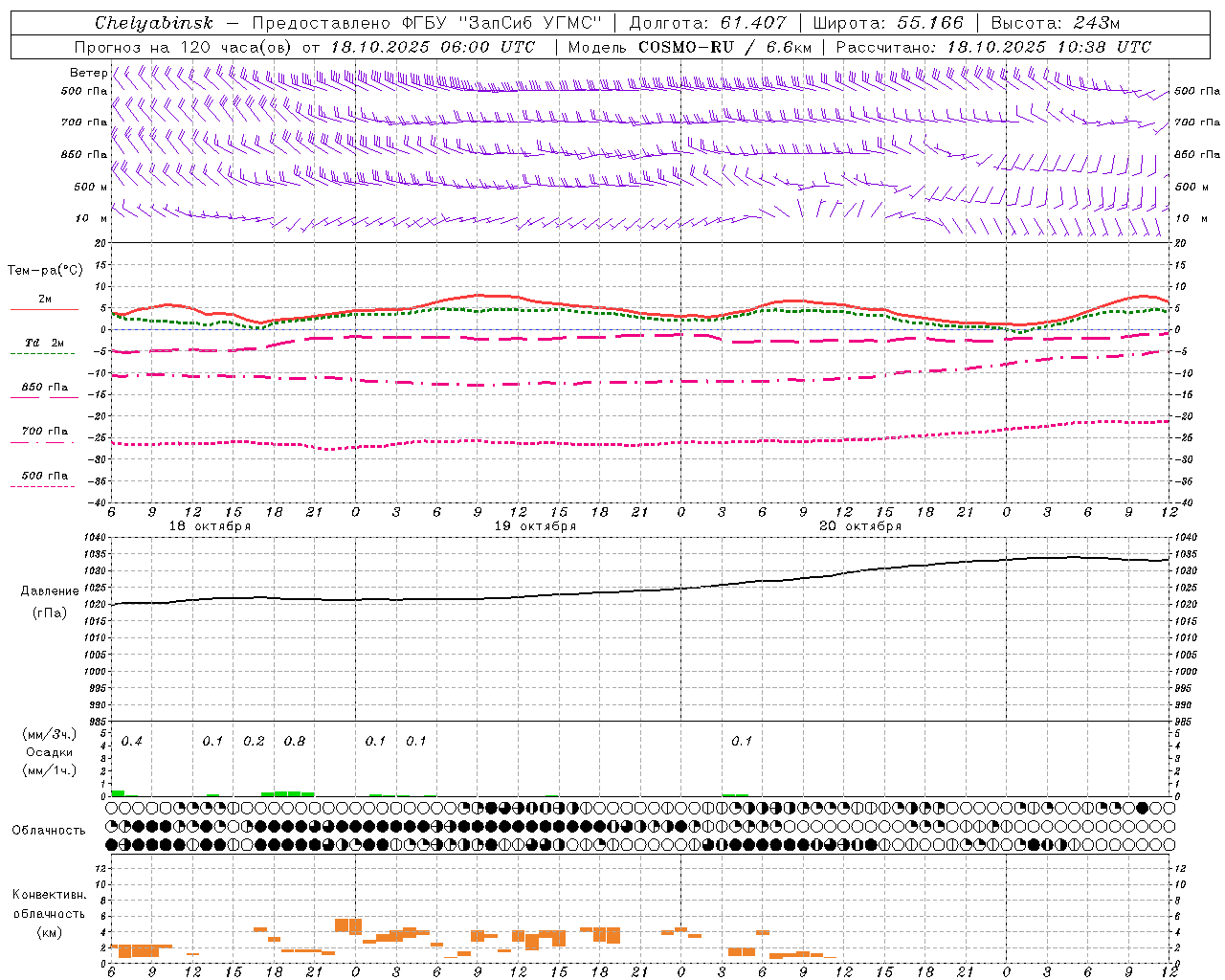Click the 'Давление' pressure label
The image size is (1225, 980).
click(50, 591)
